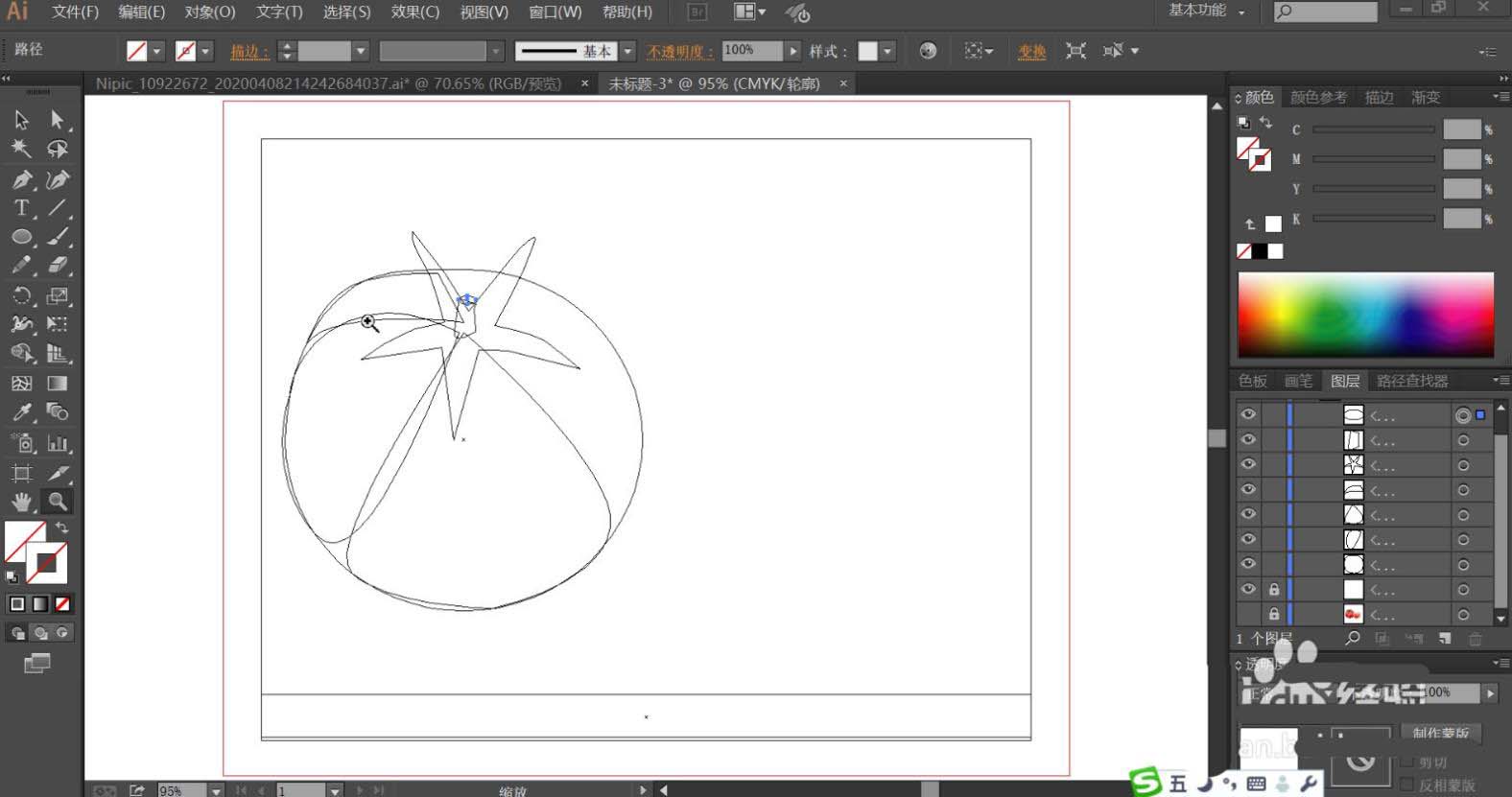Open the 对象(O) menu
This screenshot has width=1512, height=797.
click(x=209, y=12)
